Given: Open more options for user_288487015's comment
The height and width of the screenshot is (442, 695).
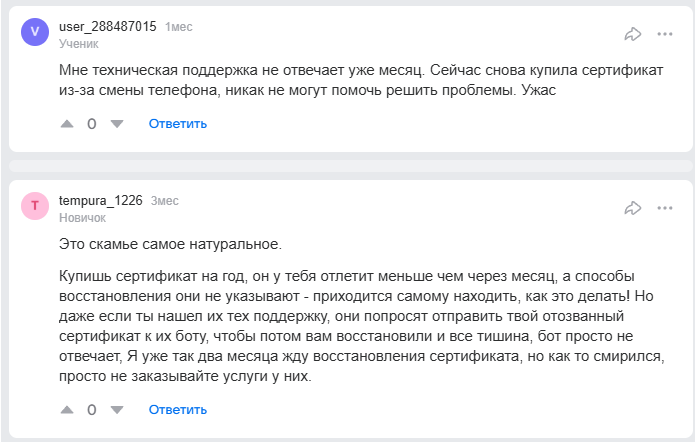Looking at the screenshot, I should 665,34.
